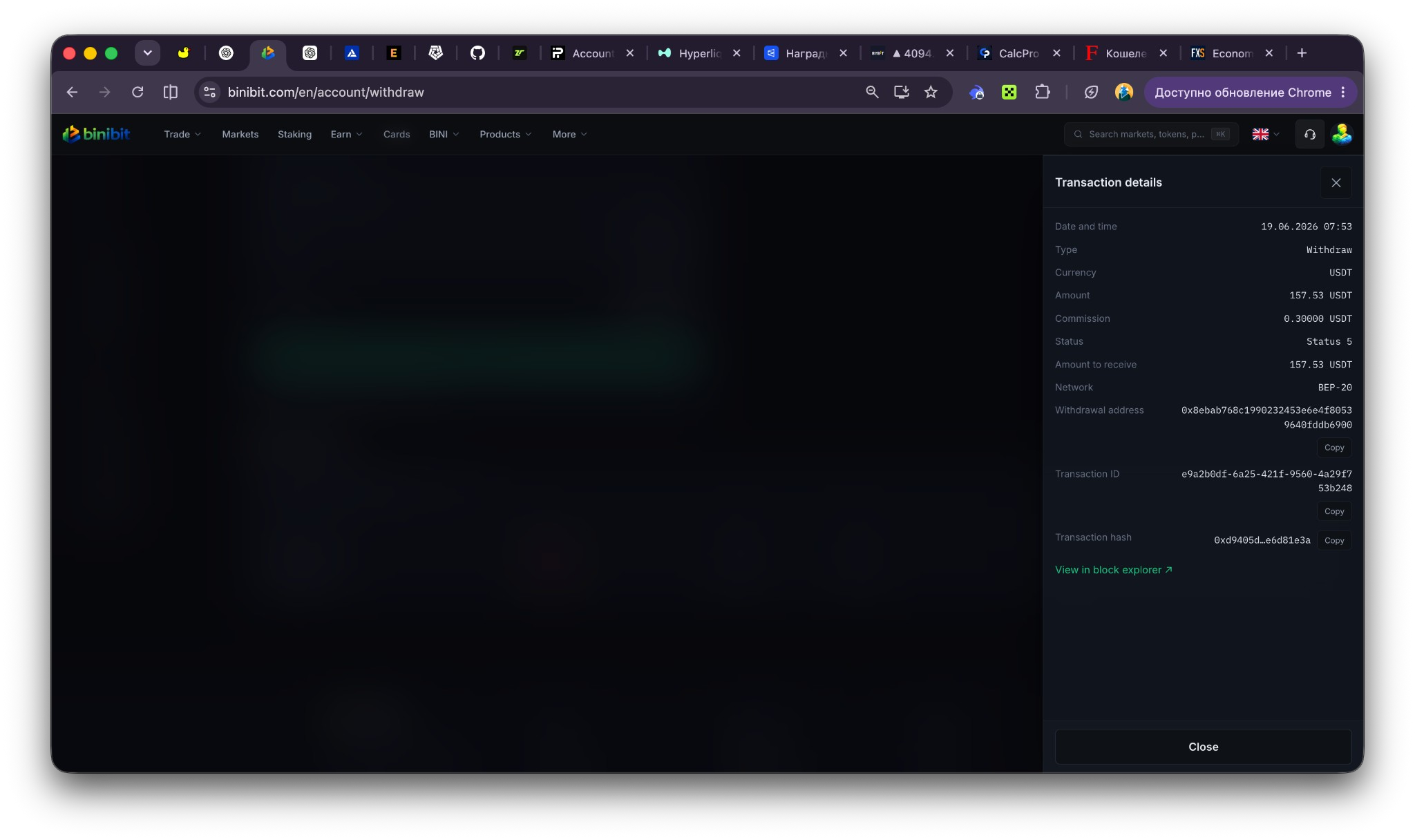Expand the Earn dropdown menu
This screenshot has width=1415, height=840.
click(346, 134)
